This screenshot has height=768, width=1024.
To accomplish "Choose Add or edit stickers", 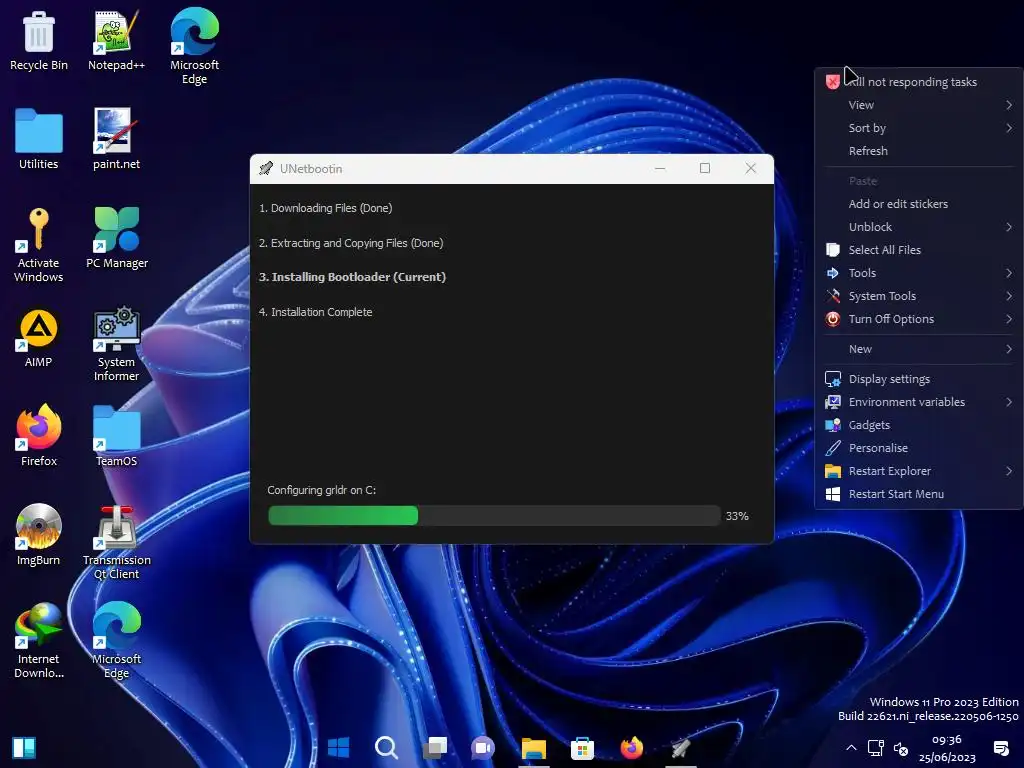I will pyautogui.click(x=920, y=204).
